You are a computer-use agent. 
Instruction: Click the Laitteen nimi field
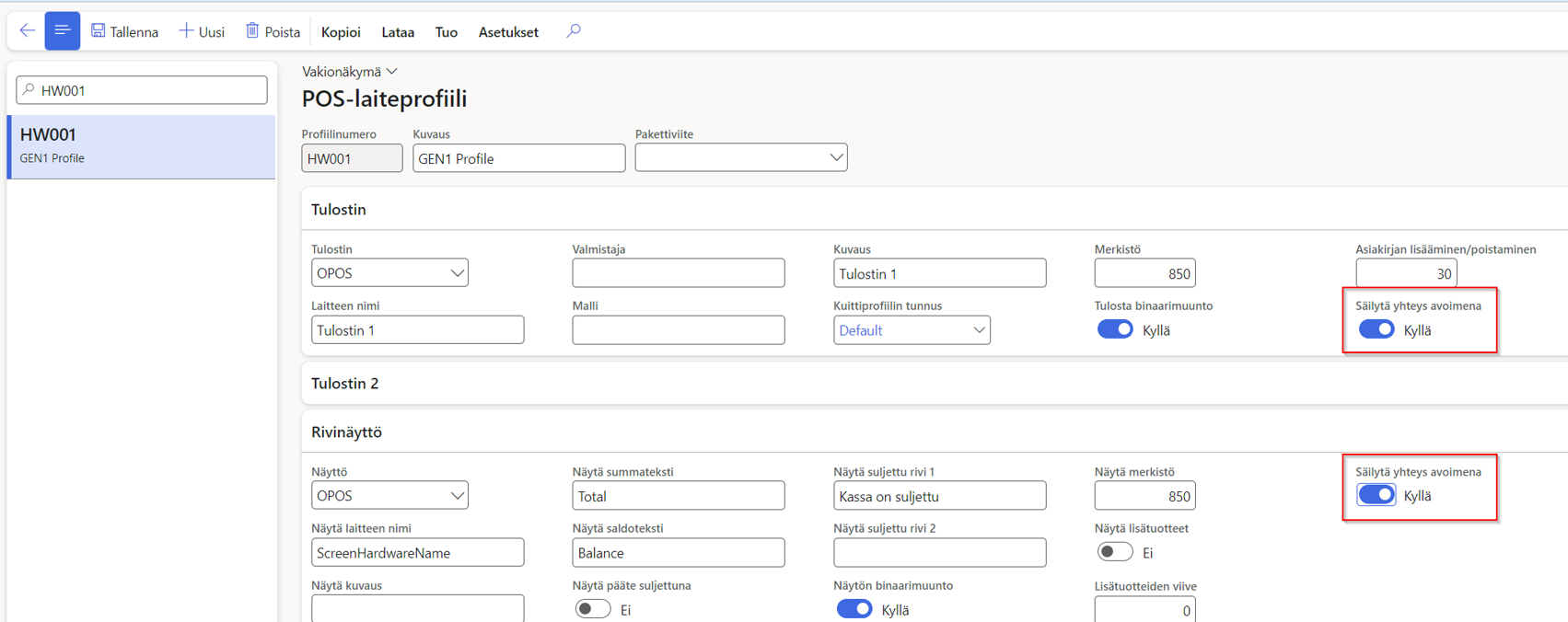[x=418, y=330]
